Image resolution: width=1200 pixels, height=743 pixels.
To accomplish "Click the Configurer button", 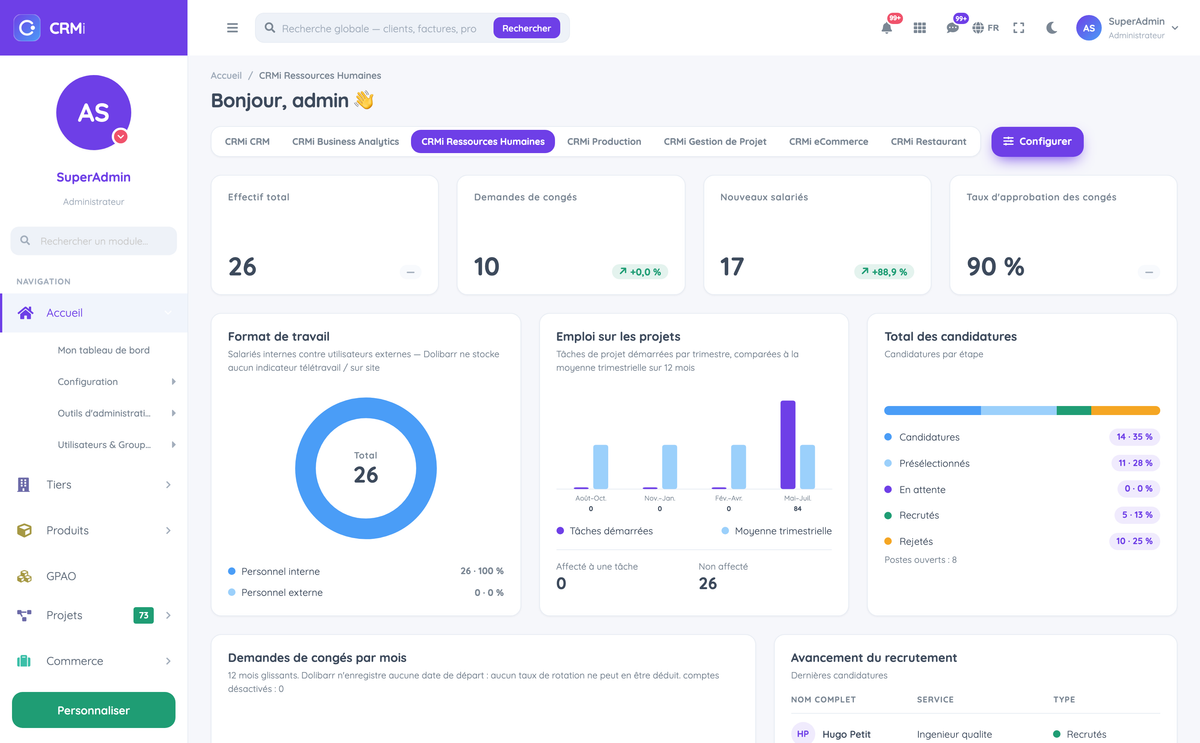I will (1037, 141).
